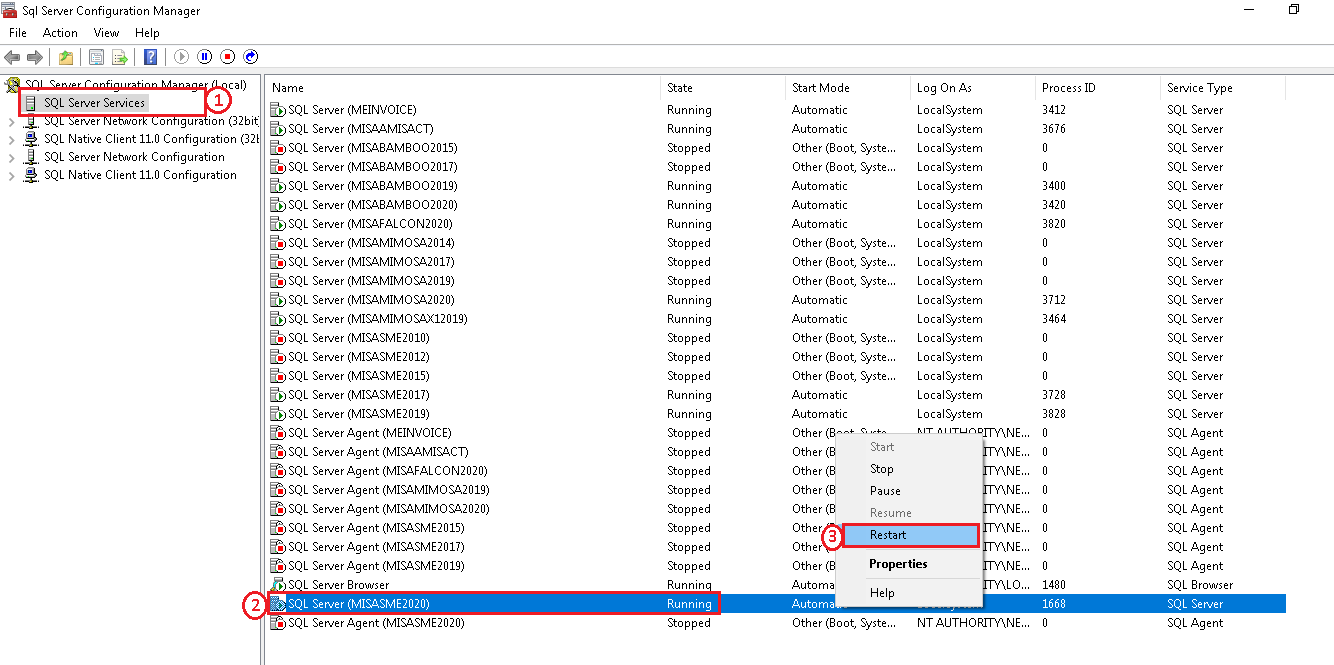Select the row SQL Server (MISAMIMOSA2017)
Viewport: 1334px width, 665px height.
(776, 262)
